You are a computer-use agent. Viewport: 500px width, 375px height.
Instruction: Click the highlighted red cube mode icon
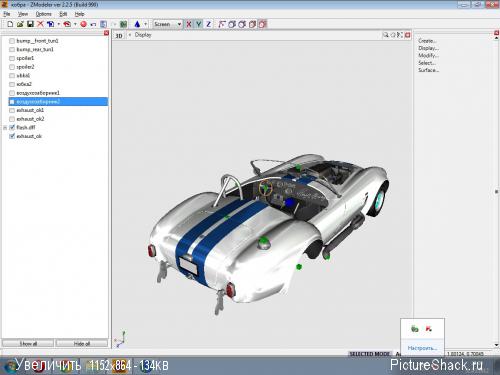coord(263,24)
